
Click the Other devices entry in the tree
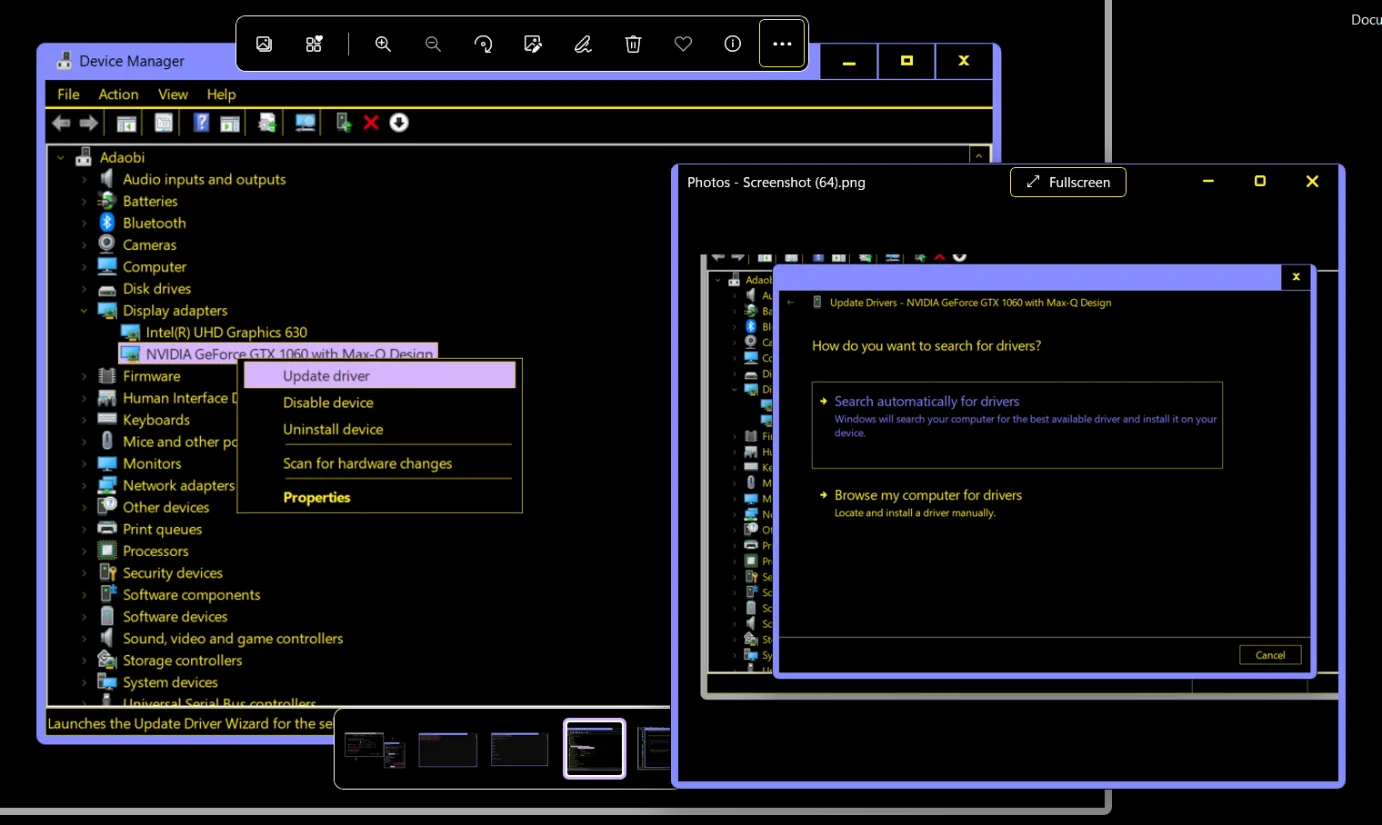point(166,507)
